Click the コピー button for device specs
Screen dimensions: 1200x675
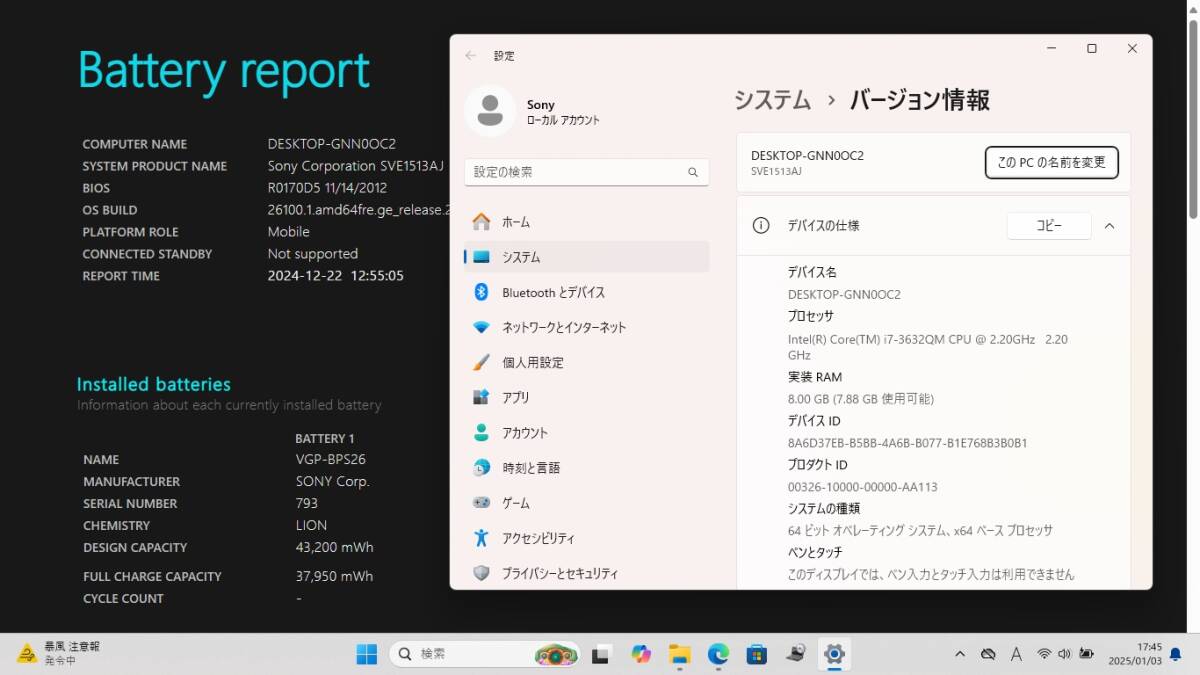point(1049,226)
